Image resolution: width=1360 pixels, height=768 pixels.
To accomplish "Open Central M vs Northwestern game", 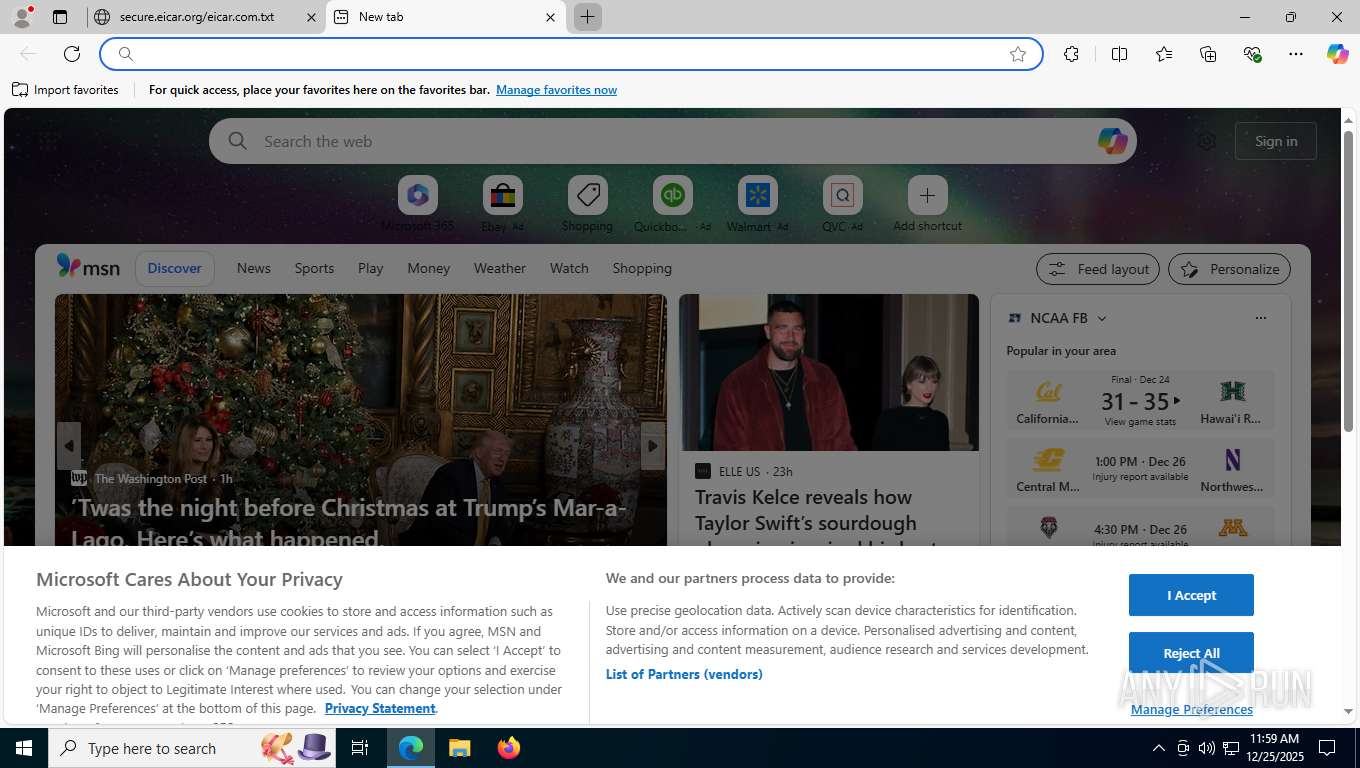I will click(1140, 468).
